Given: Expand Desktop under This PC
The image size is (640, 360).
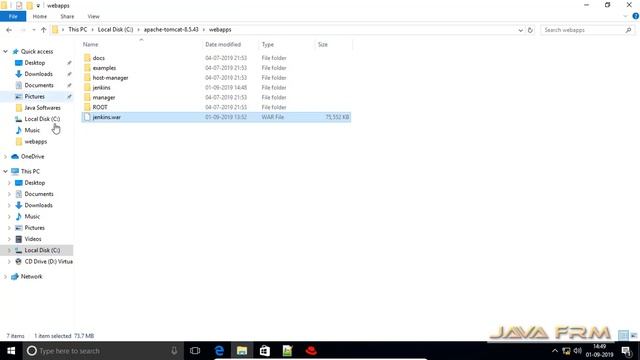Looking at the screenshot, I should click(x=9, y=183).
